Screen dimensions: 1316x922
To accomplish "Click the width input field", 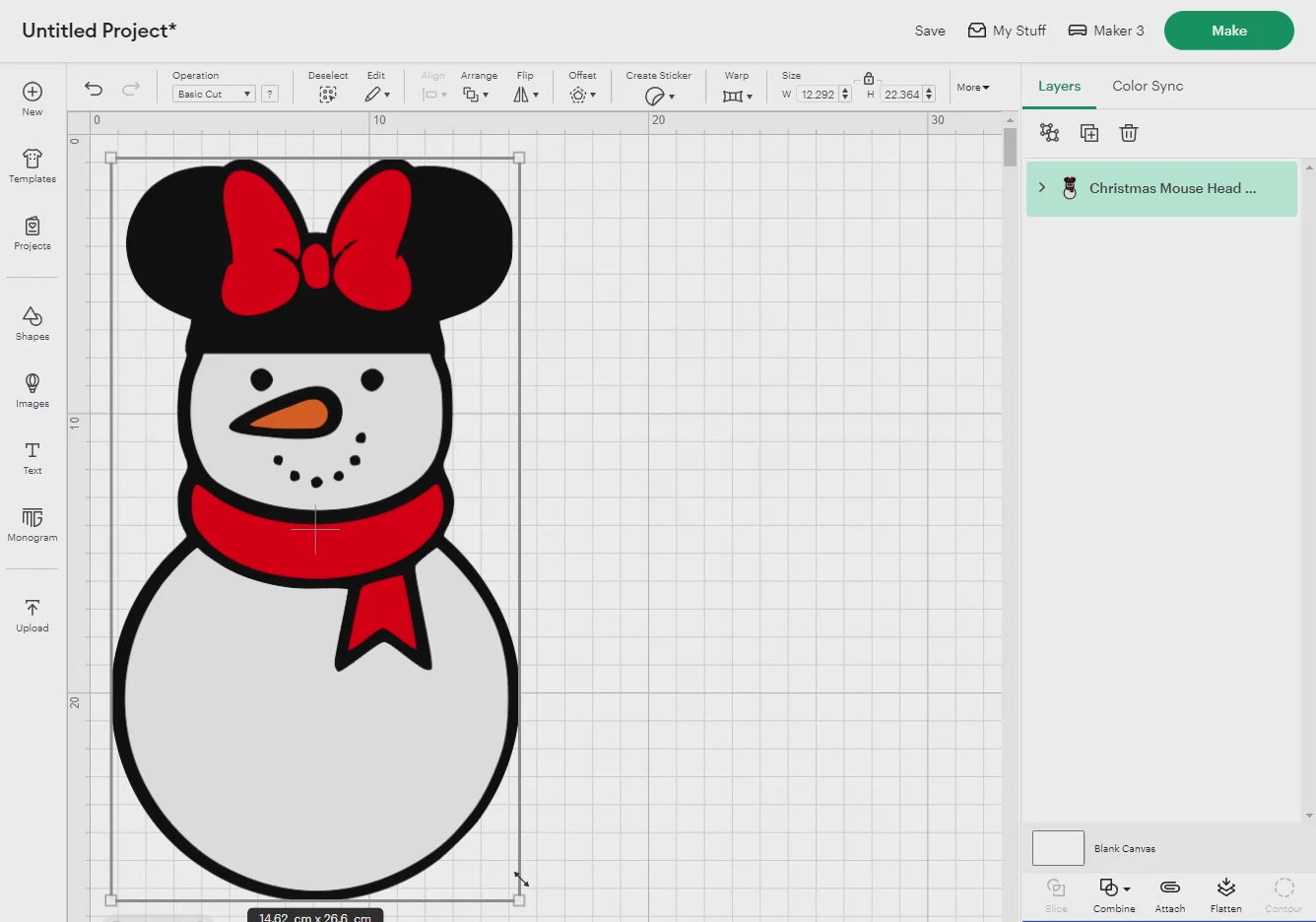I will [818, 95].
